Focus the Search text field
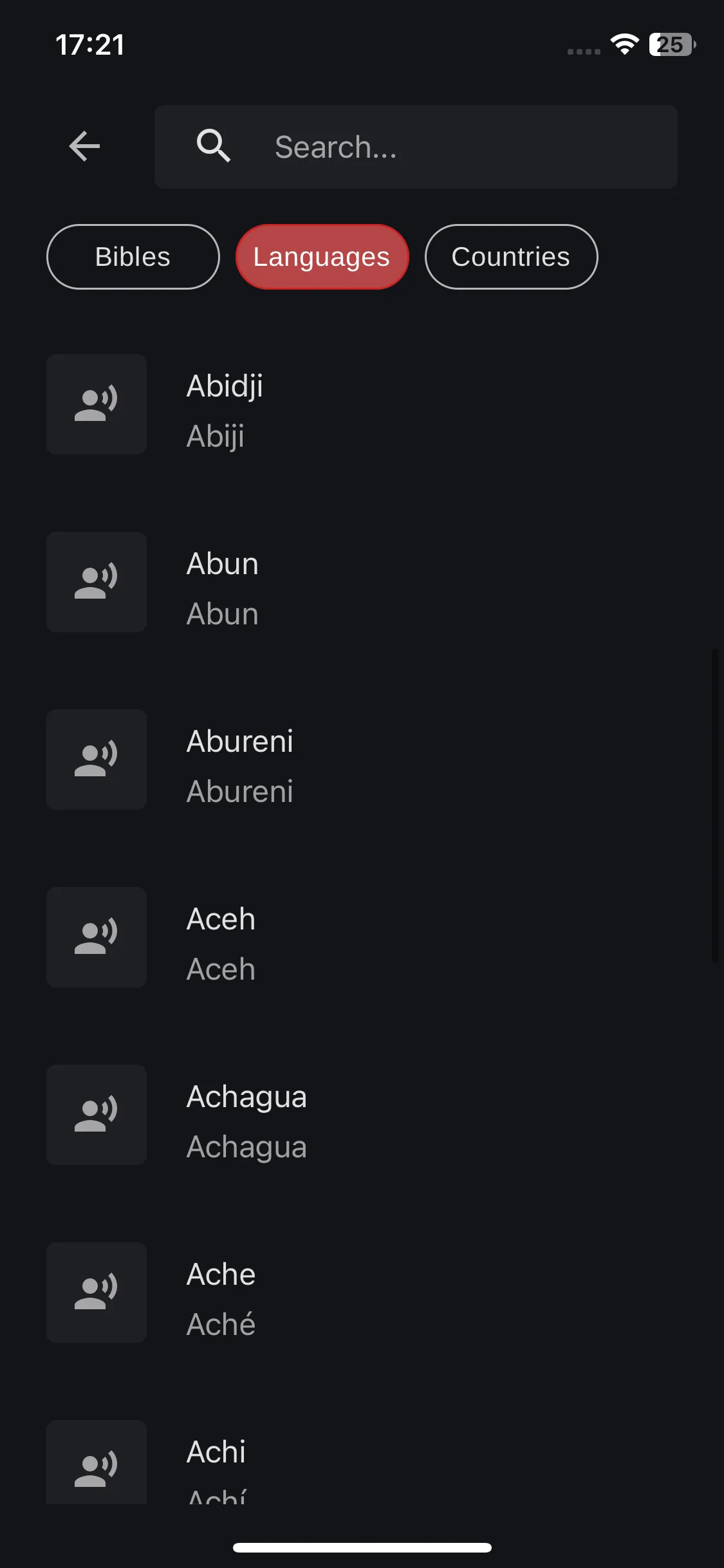The width and height of the screenshot is (724, 1568). point(416,147)
